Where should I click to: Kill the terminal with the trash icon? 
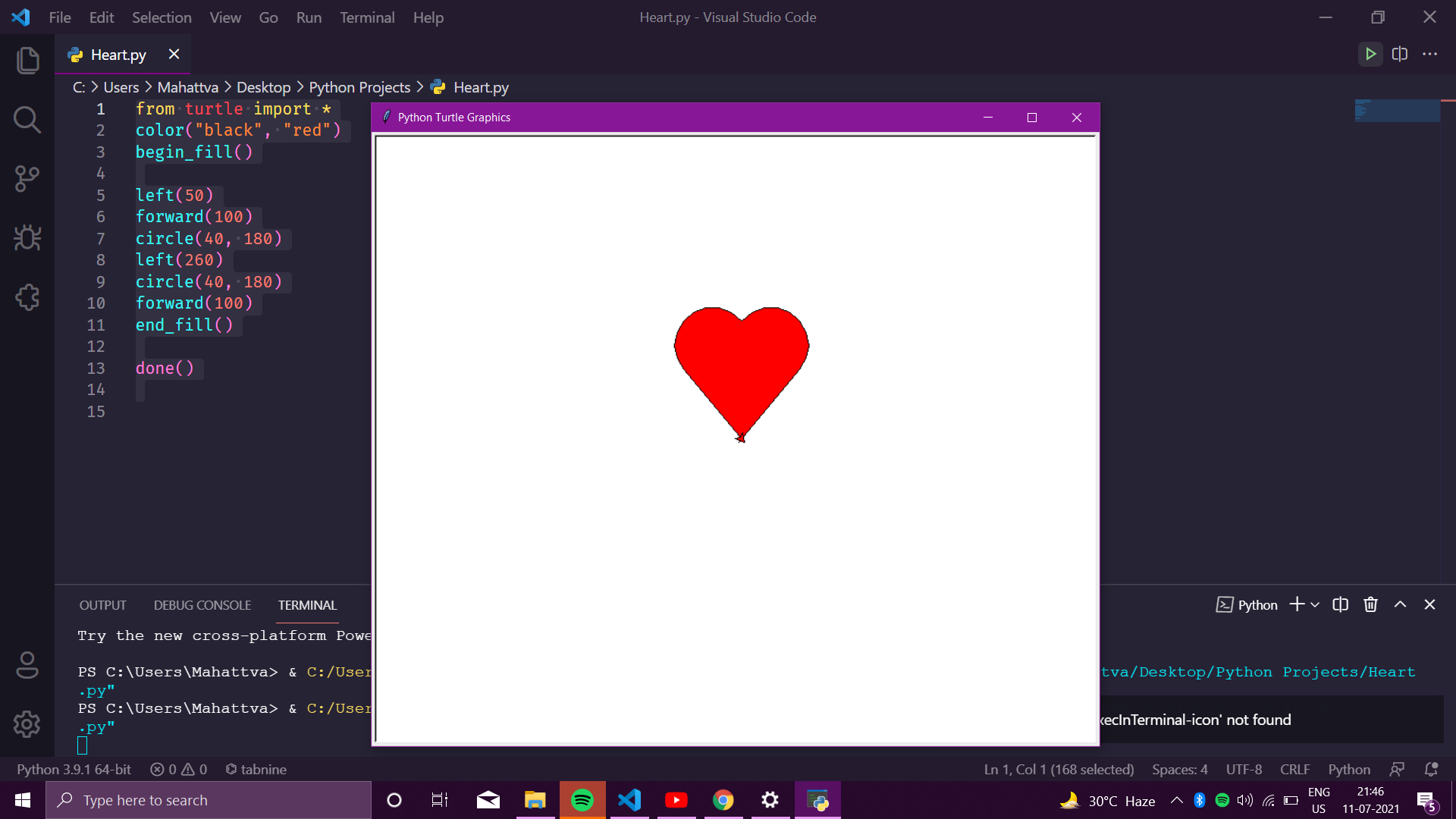[1370, 604]
